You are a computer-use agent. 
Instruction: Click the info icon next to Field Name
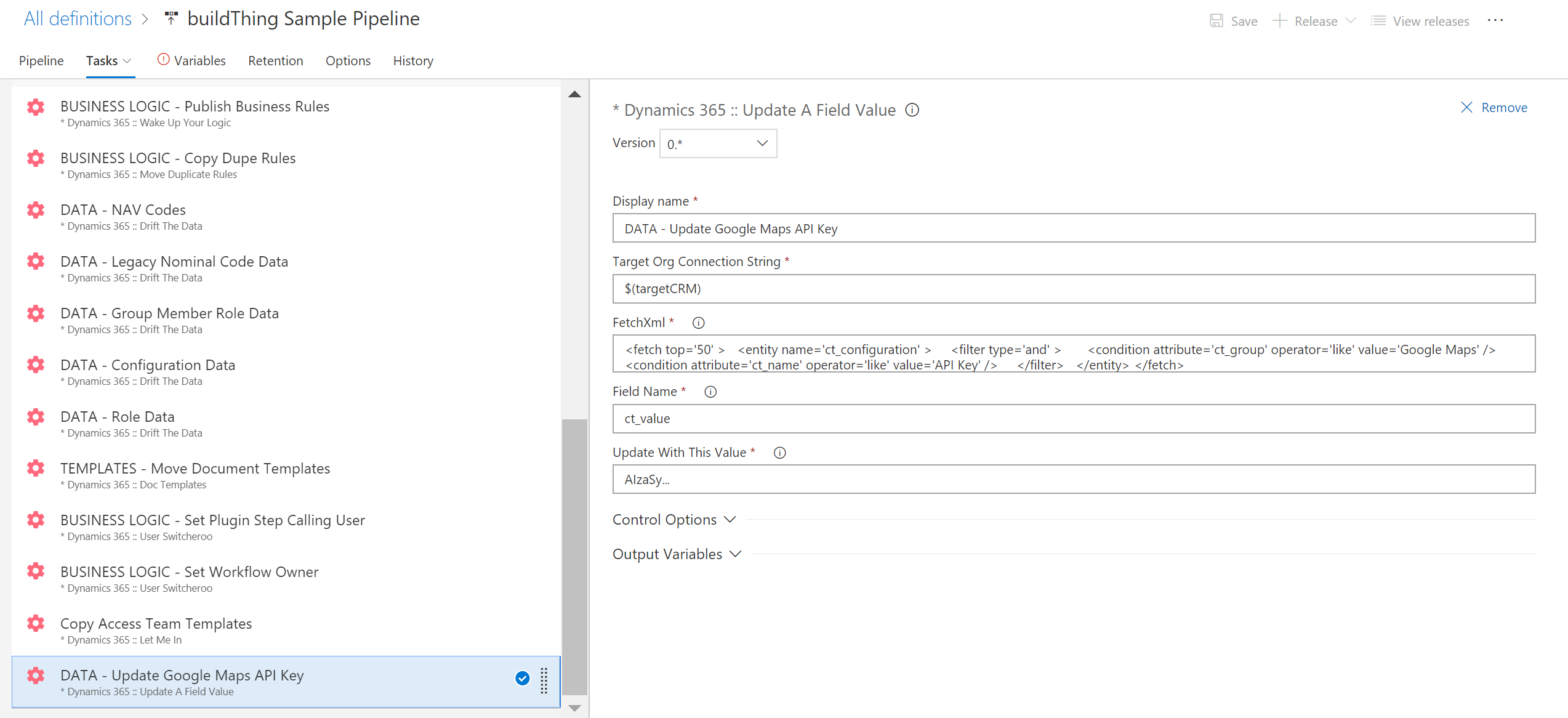[710, 392]
